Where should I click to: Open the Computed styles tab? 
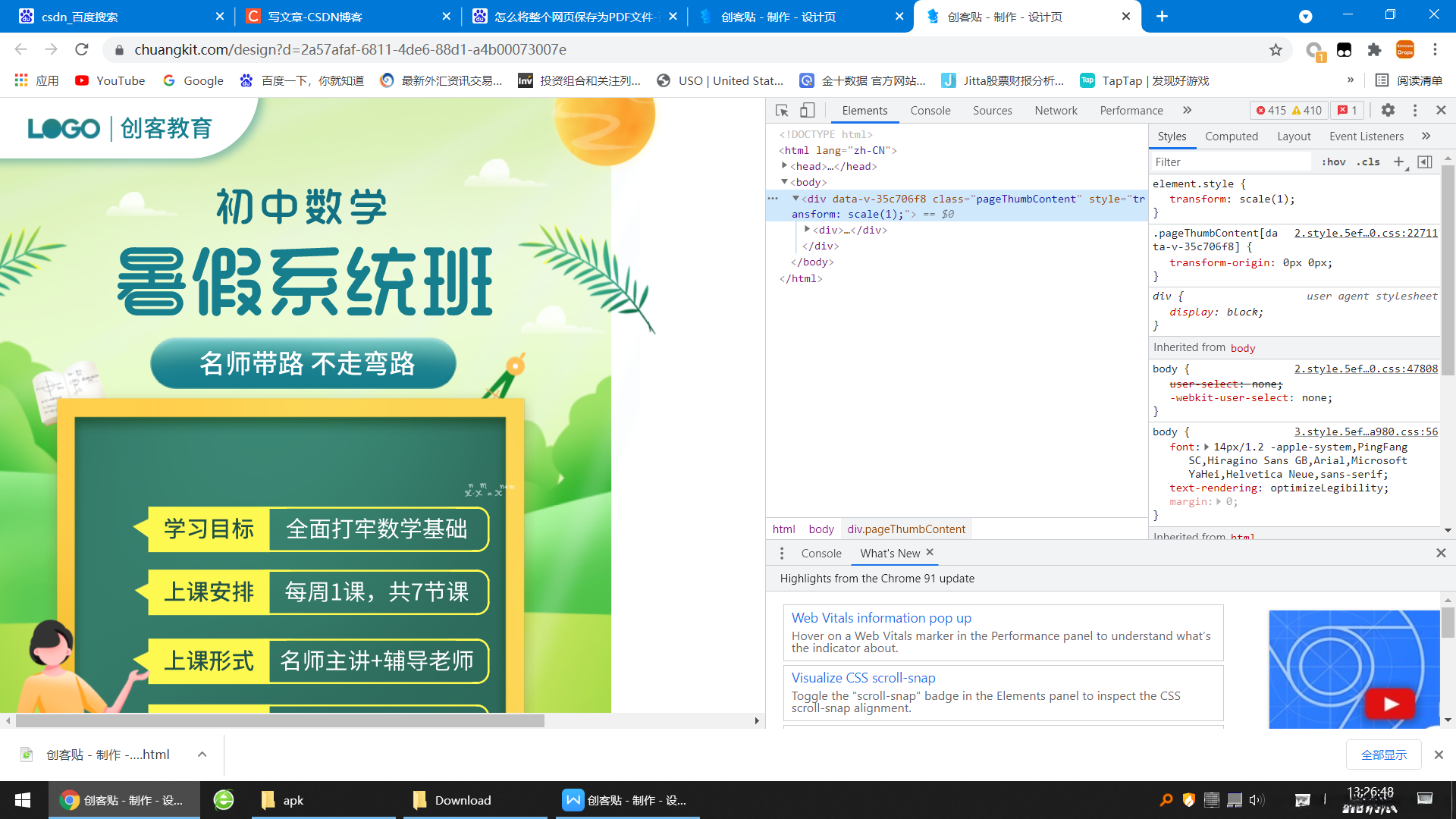1231,136
